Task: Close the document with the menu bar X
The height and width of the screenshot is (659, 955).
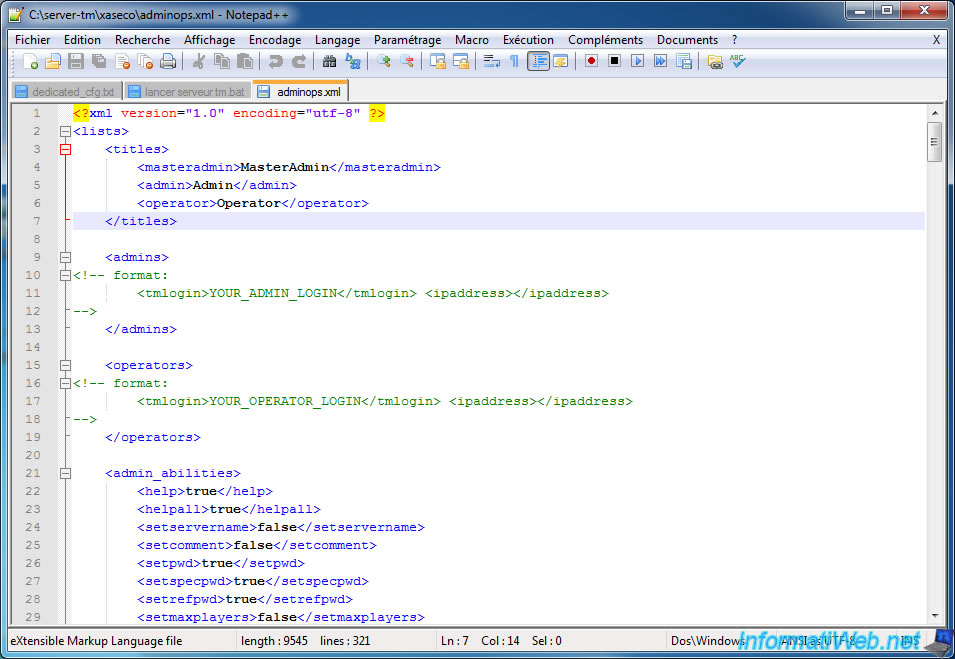Action: (x=936, y=40)
